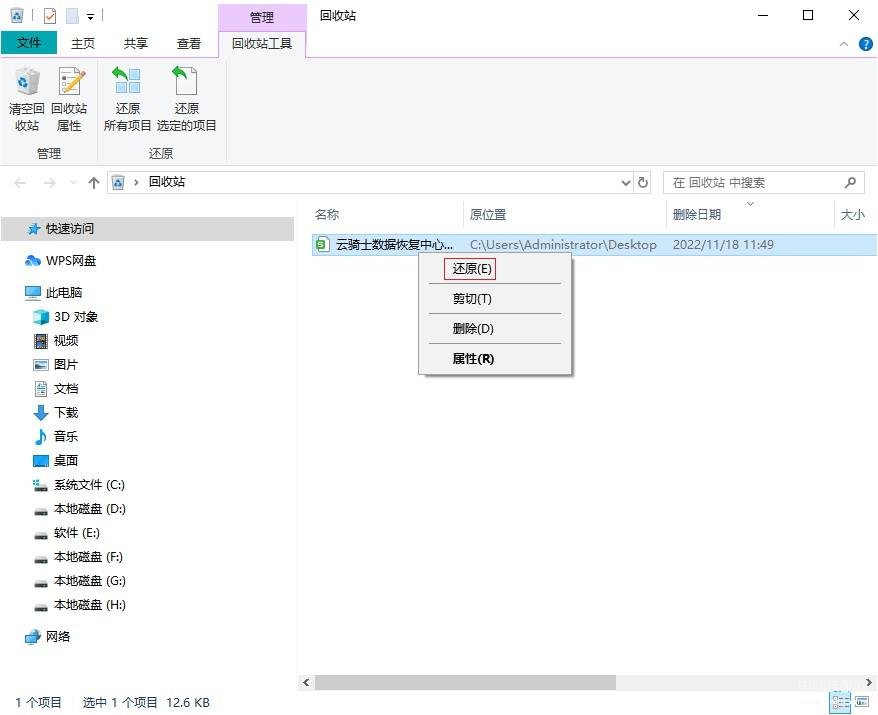Viewport: 878px width, 715px height.
Task: Click the original location C:\Users\Administrator\Desktop
Action: (x=563, y=245)
